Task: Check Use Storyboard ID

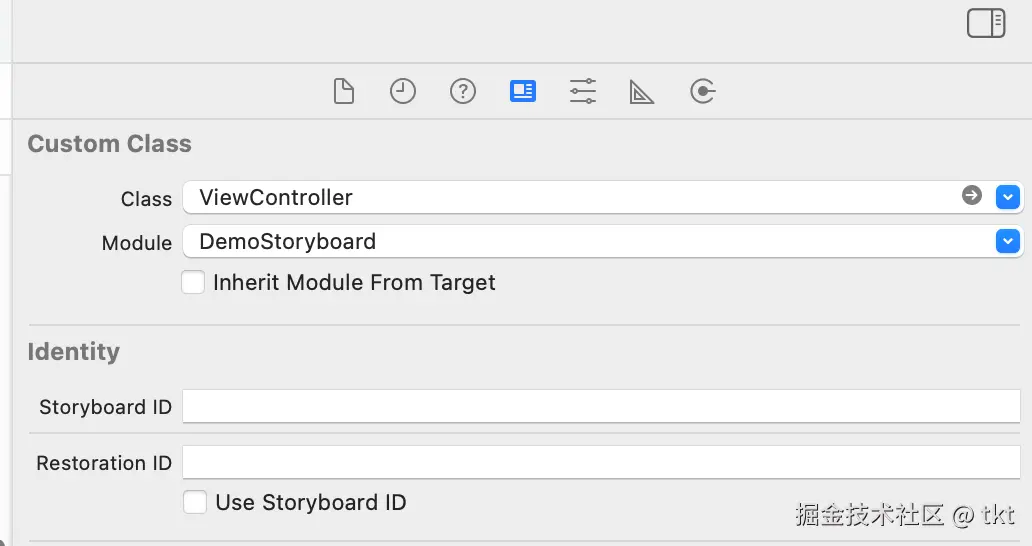Action: click(x=195, y=502)
